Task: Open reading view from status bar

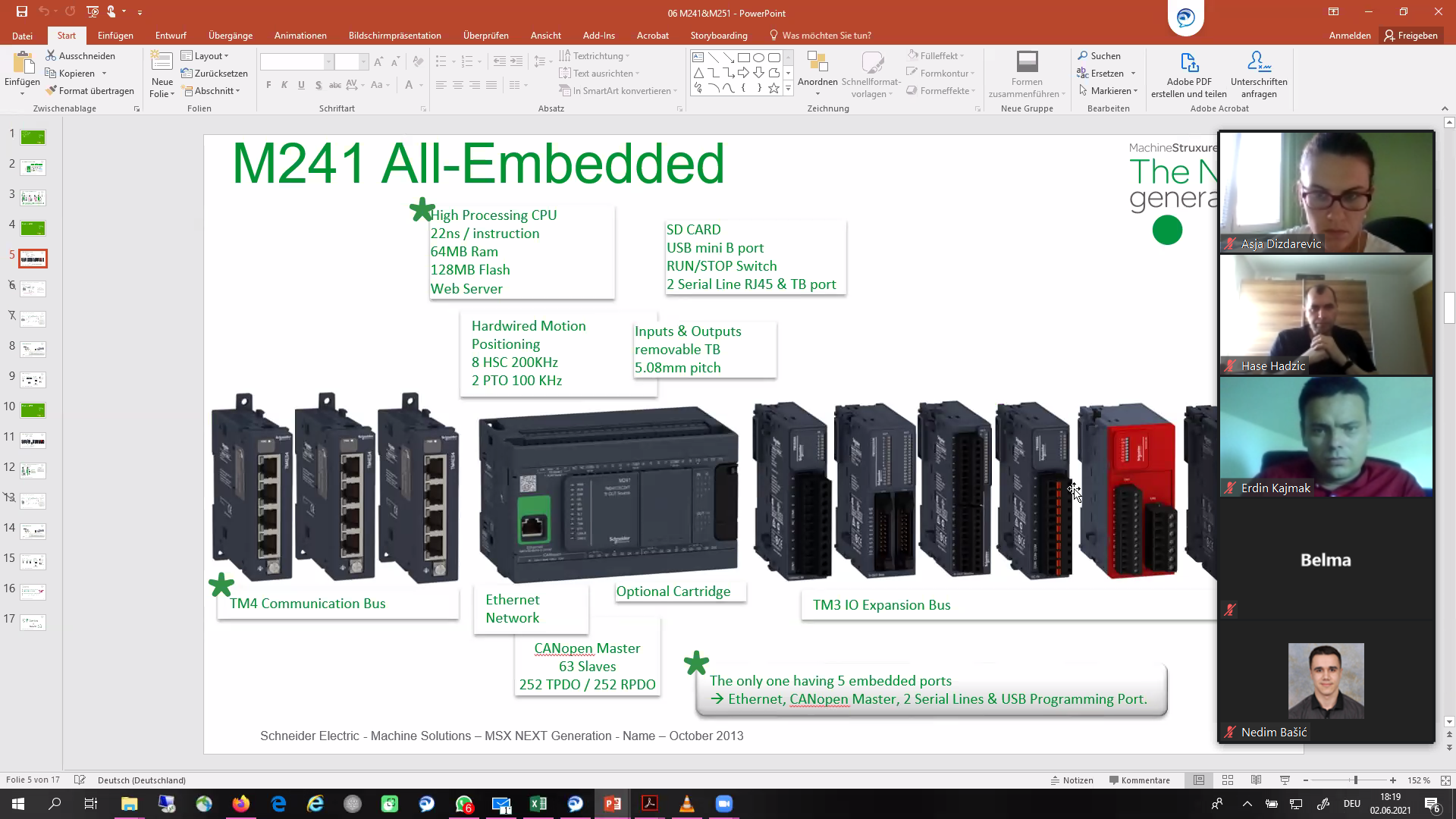Action: point(1256,780)
